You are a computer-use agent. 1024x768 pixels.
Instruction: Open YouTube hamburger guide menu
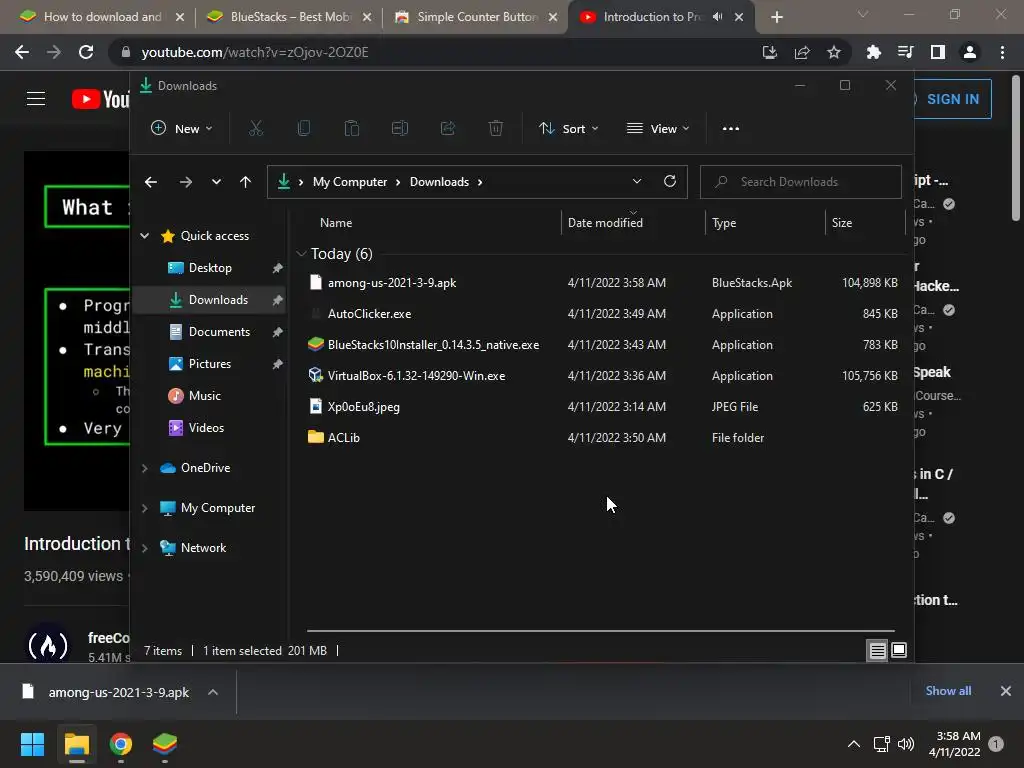pos(36,99)
